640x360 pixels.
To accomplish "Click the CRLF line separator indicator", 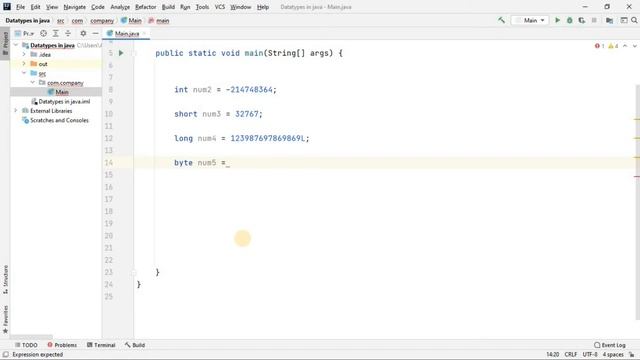I will pyautogui.click(x=571, y=355).
